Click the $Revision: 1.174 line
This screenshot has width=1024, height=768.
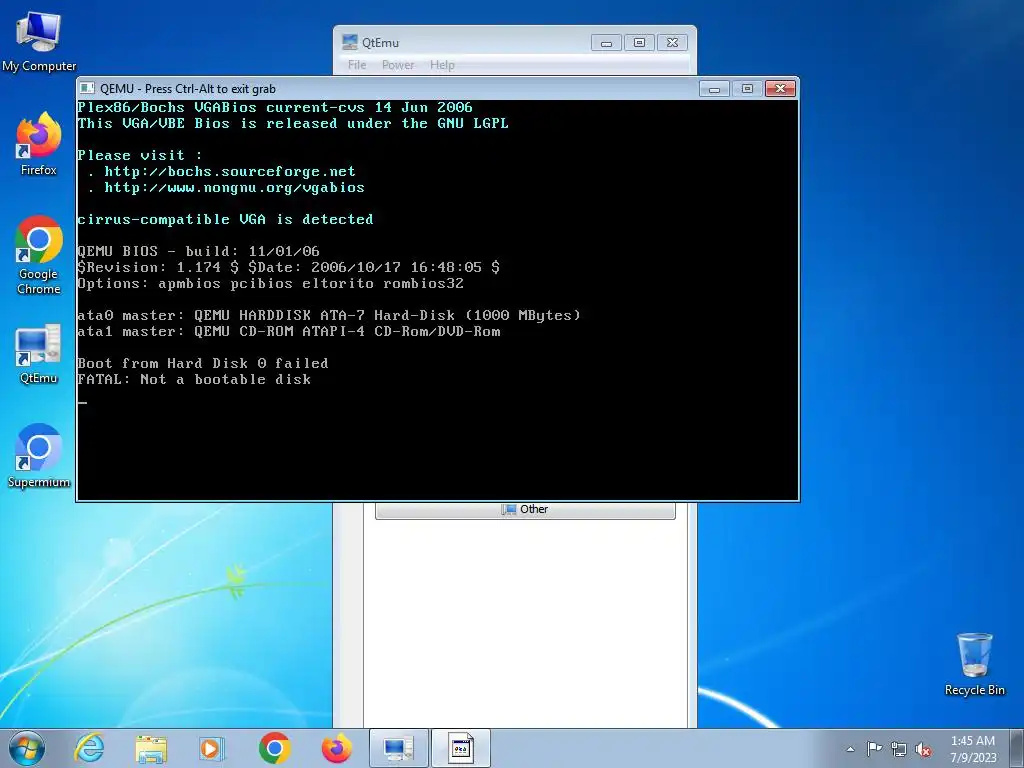(x=289, y=267)
